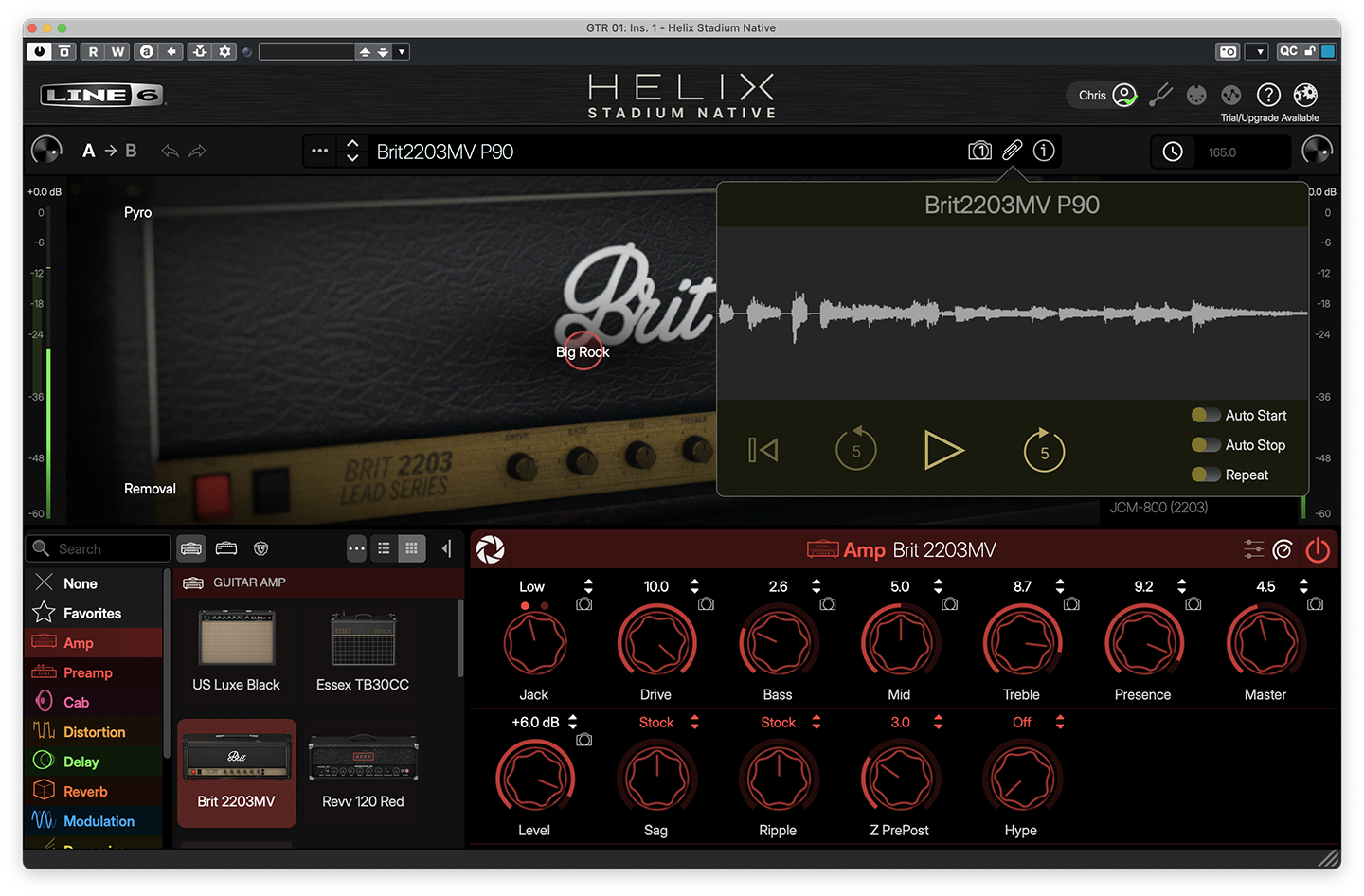The width and height of the screenshot is (1364, 896).
Task: Open the guitar tuner icon in header
Action: click(x=1160, y=95)
